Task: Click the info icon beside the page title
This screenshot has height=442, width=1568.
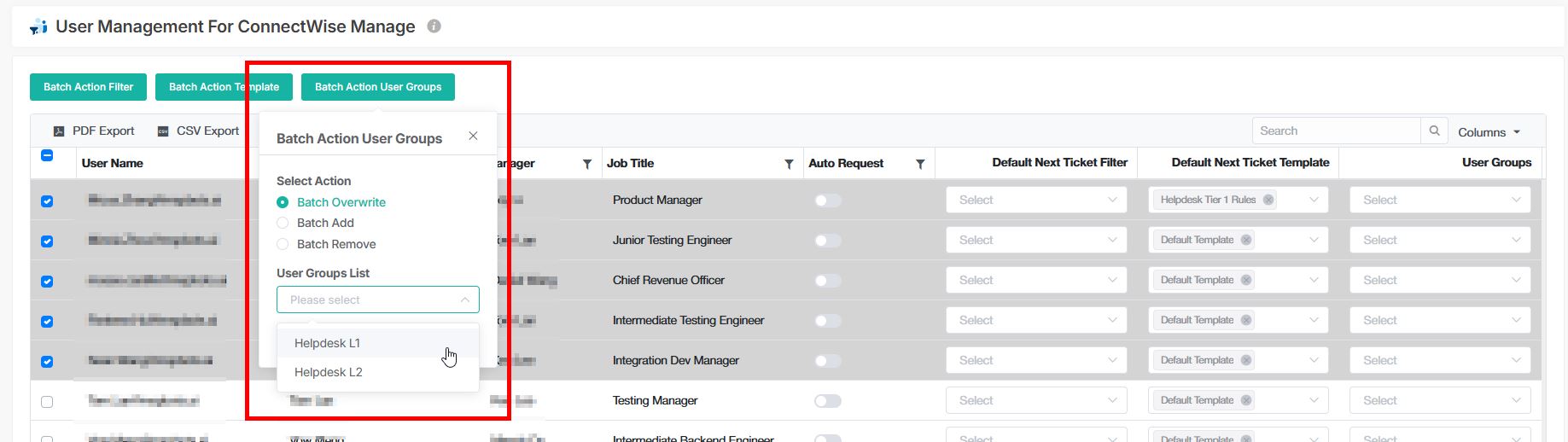Action: [x=434, y=26]
